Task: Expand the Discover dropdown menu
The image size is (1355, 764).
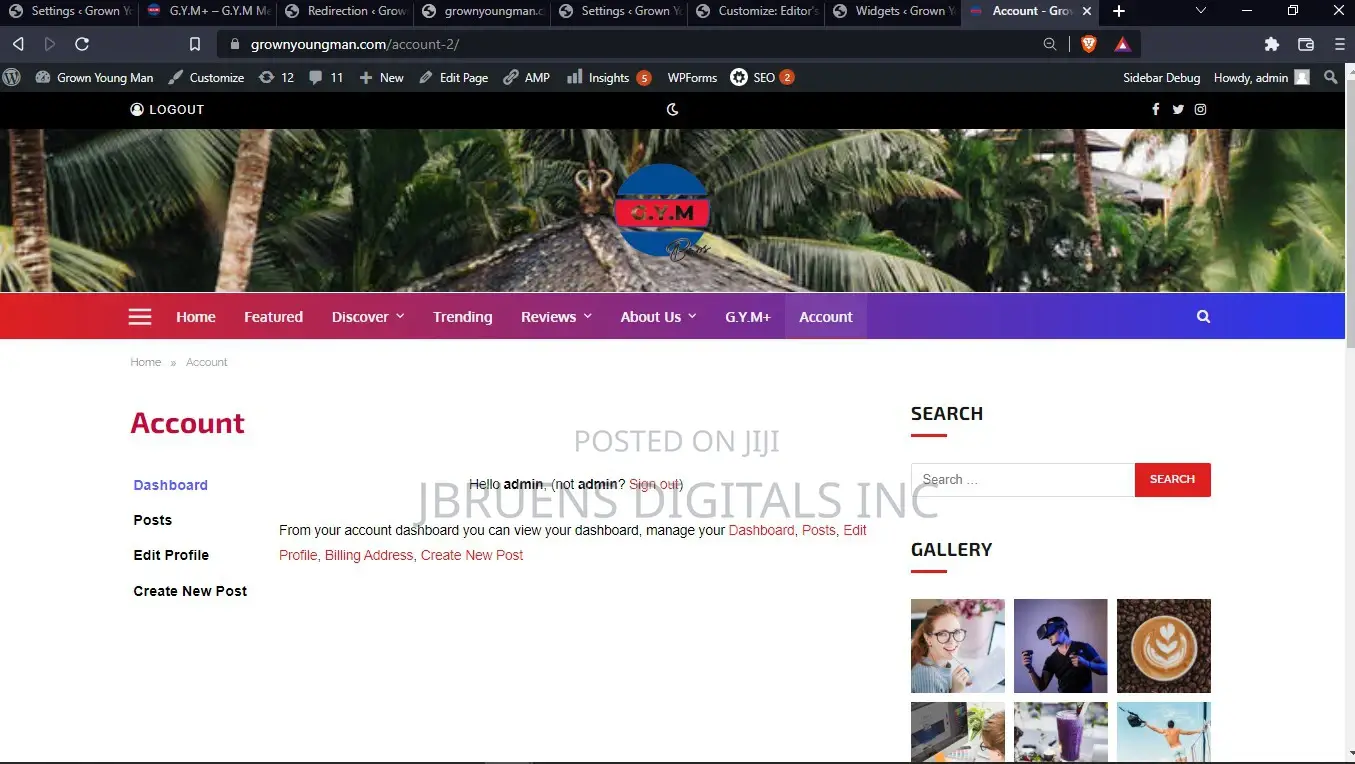Action: [x=368, y=317]
